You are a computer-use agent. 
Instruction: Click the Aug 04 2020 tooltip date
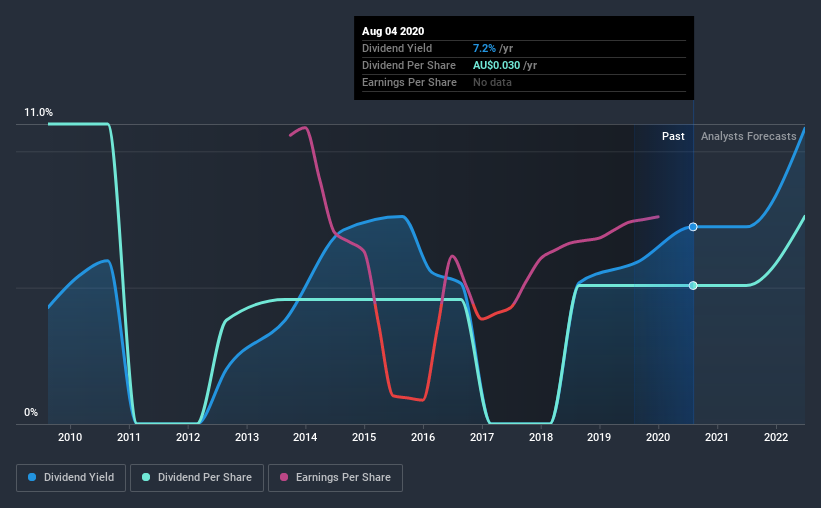click(x=393, y=31)
